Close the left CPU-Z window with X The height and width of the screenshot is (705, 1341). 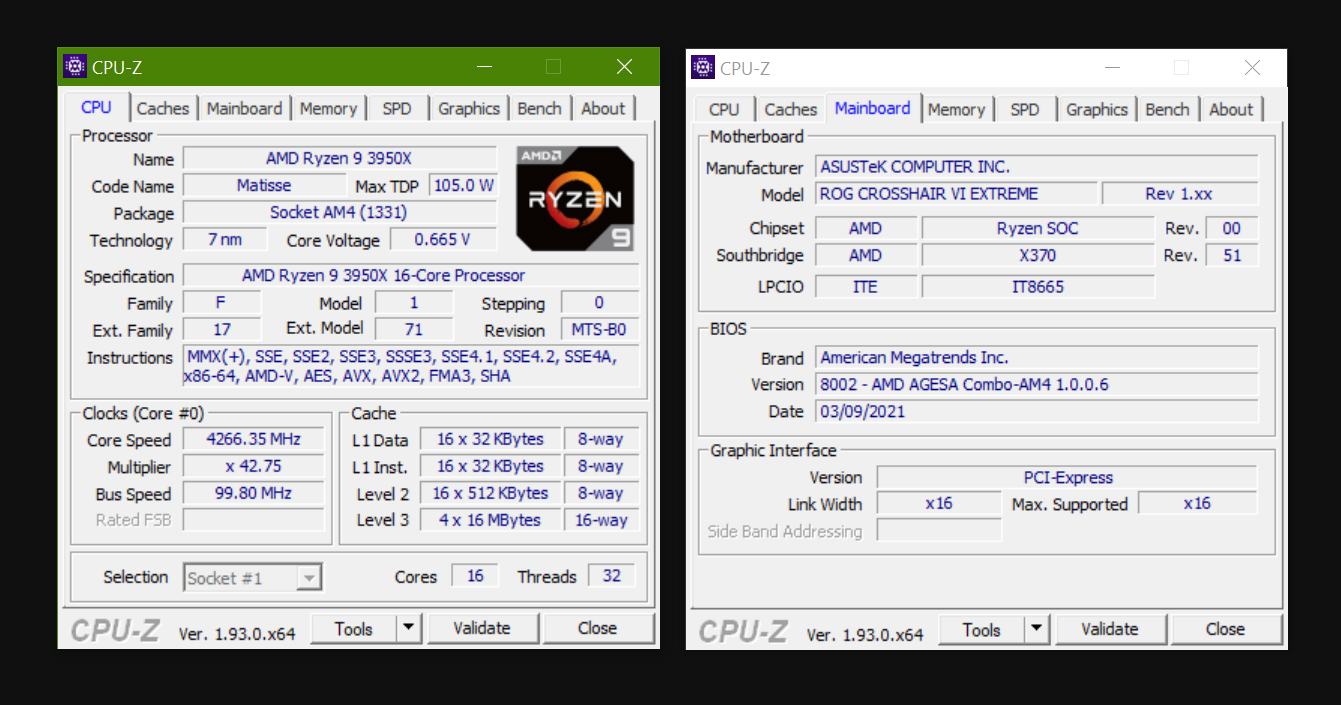(625, 67)
